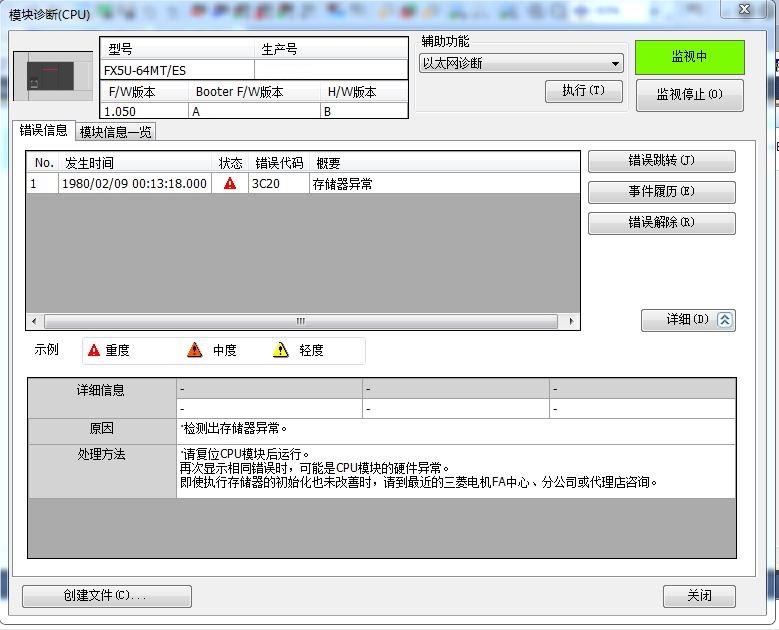Switch to the 模块信息一览 tab
This screenshot has height=630, width=779.
(116, 132)
